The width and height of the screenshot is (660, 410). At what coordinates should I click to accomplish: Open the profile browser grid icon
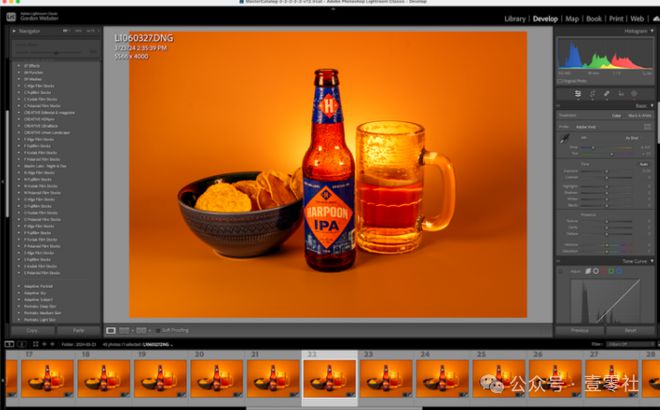click(x=647, y=127)
